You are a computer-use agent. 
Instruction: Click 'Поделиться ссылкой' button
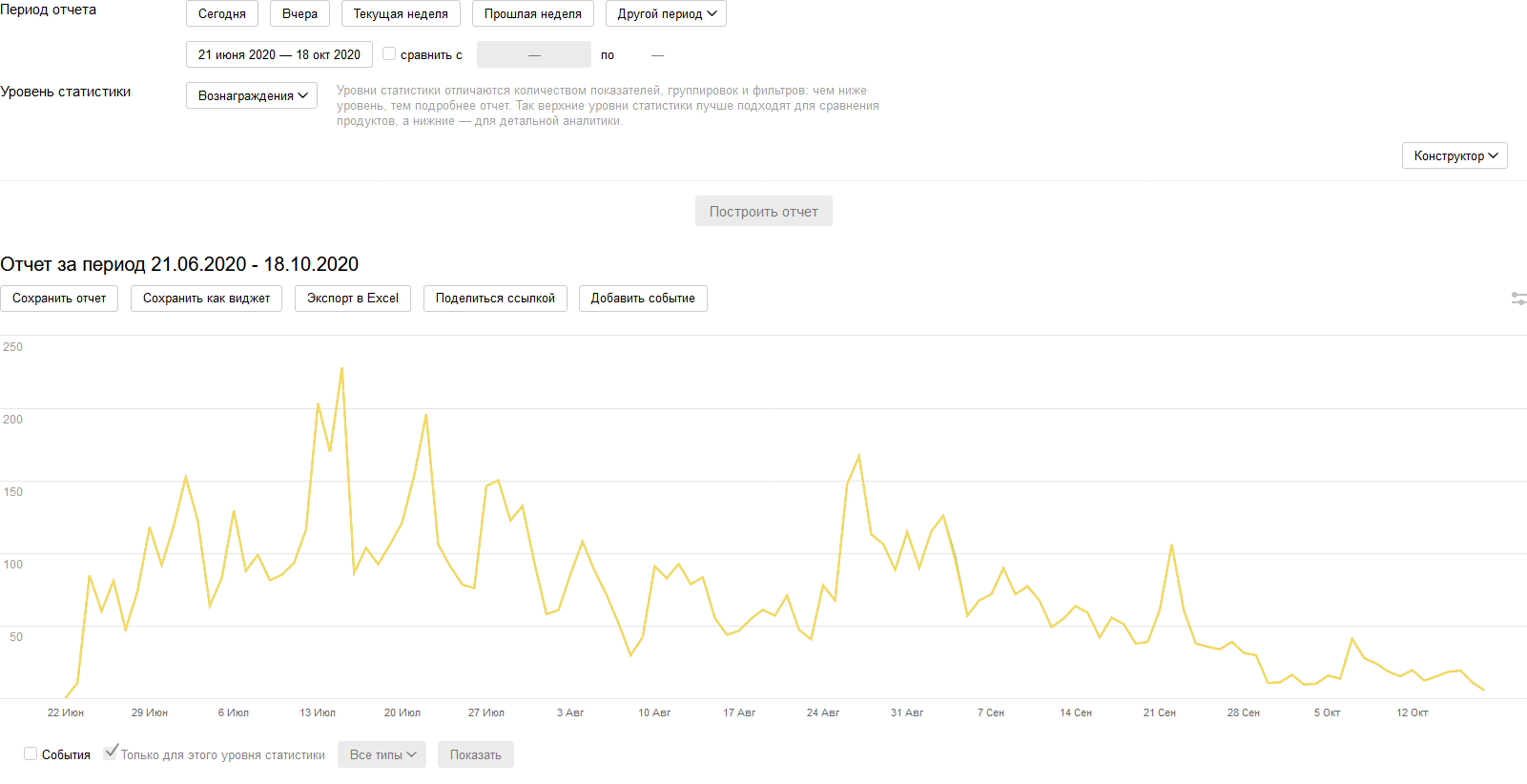495,299
